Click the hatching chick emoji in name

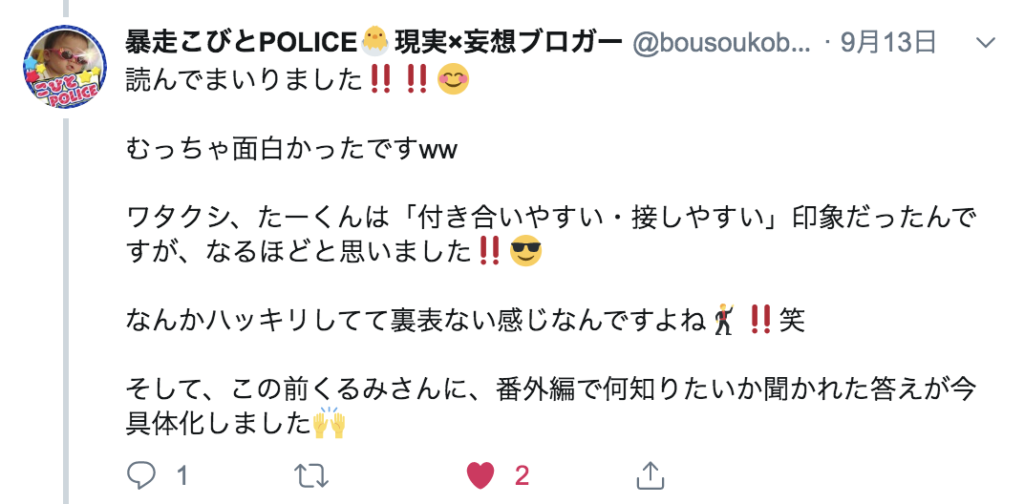click(375, 42)
